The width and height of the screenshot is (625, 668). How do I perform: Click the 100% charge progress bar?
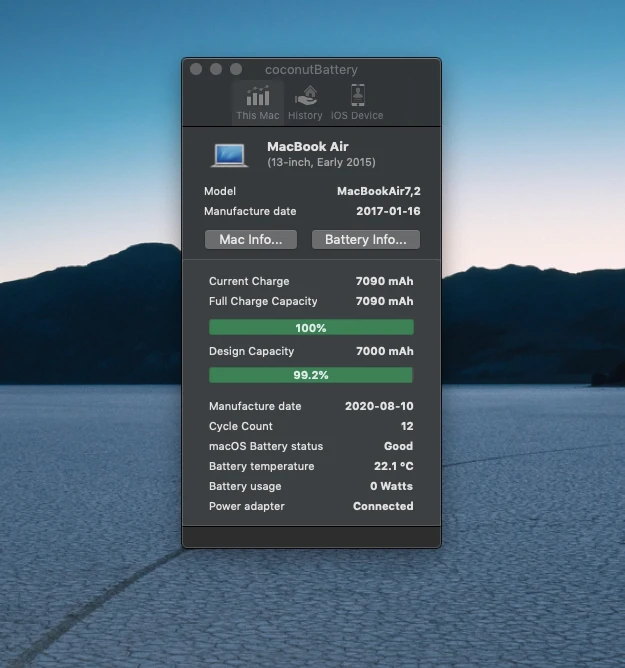pos(311,328)
